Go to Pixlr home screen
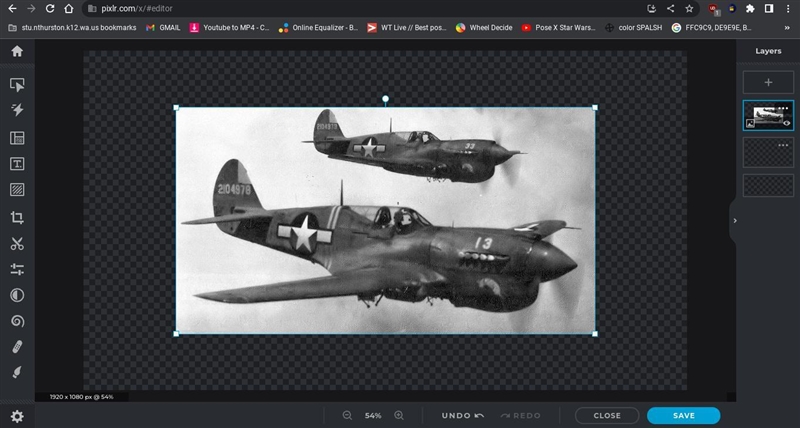 tap(17, 51)
